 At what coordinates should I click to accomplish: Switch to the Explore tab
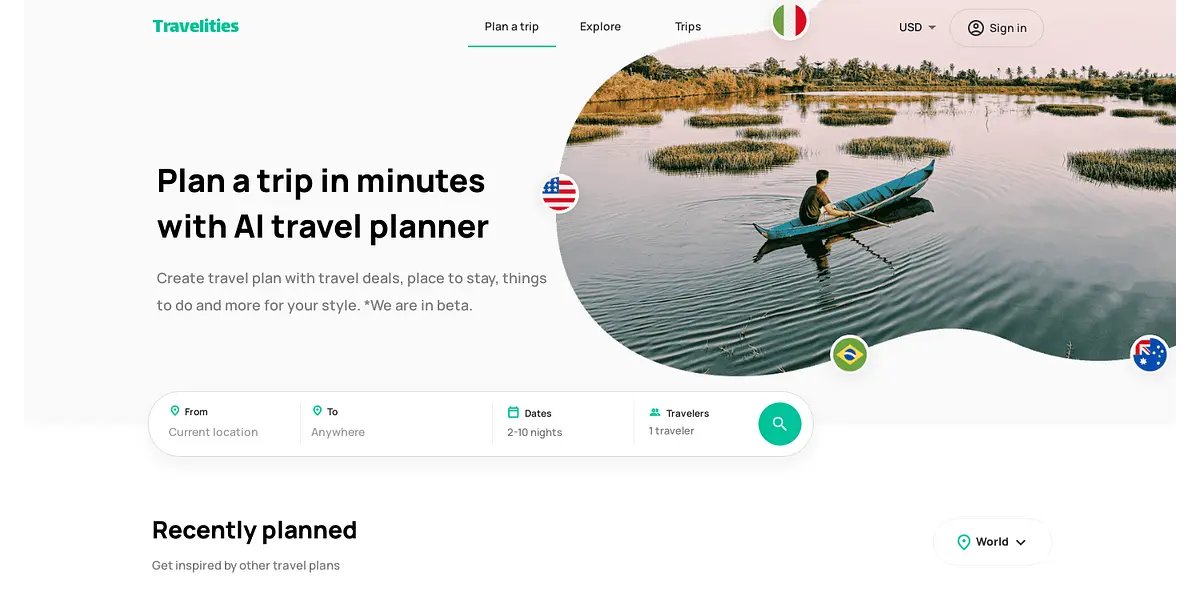600,27
